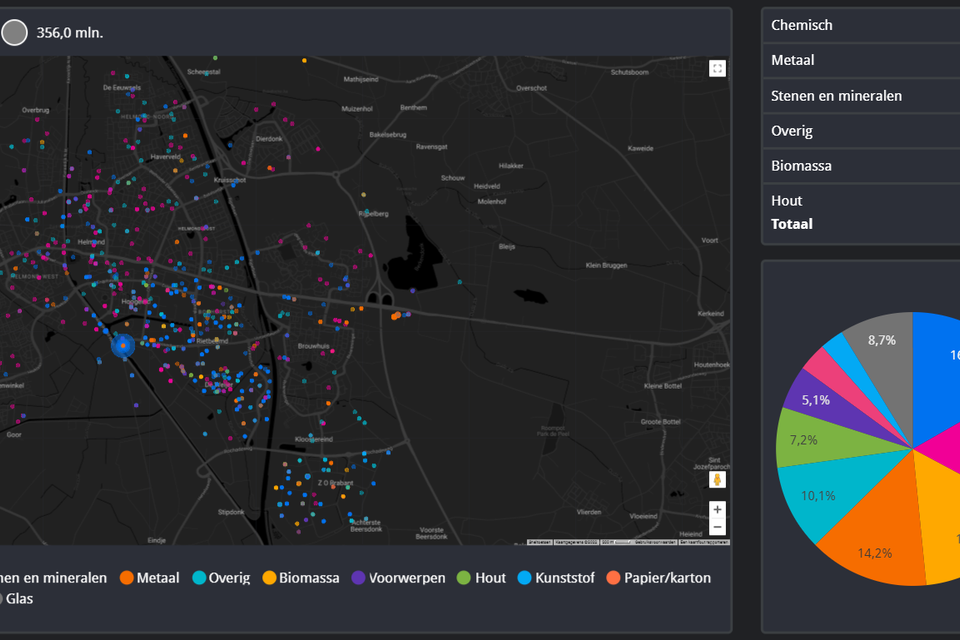Viewport: 960px width, 640px height.
Task: Click the large blue circle marker on map
Action: point(123,345)
